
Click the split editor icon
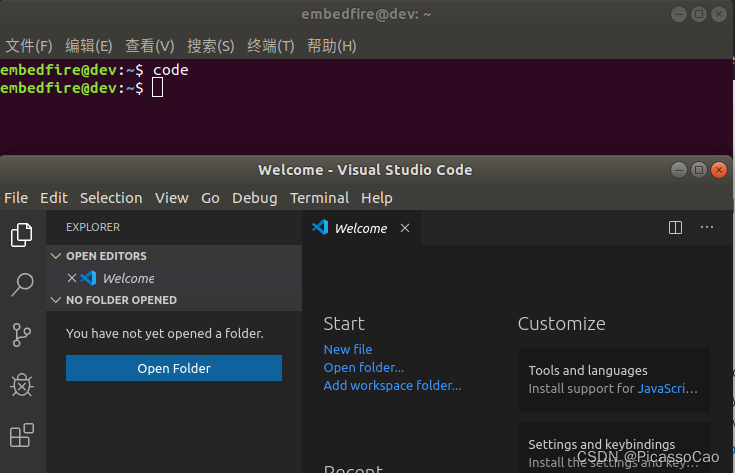(675, 228)
